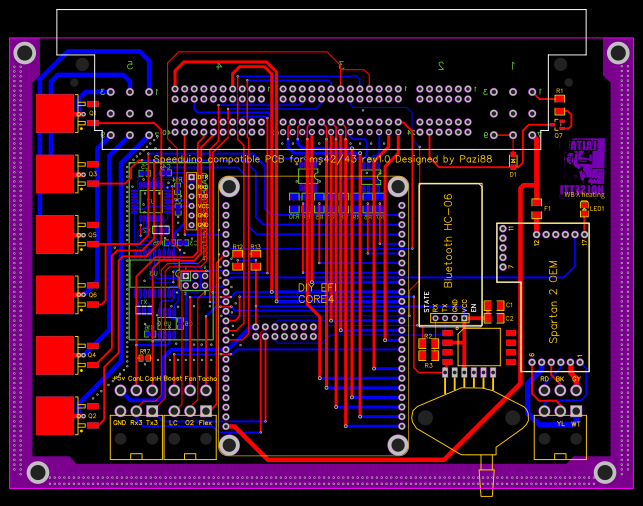Click the RD wire color label

[544, 379]
